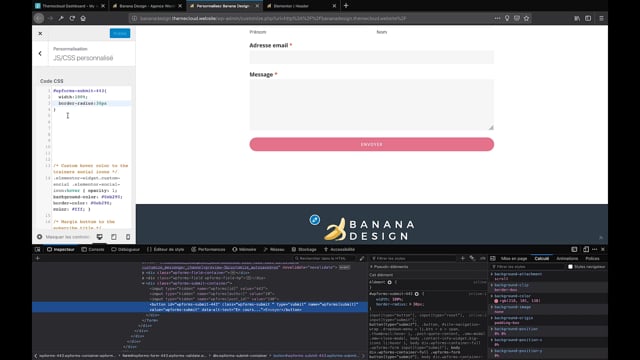Image resolution: width=640 pixels, height=360 pixels.
Task: Open the Inspecteur devtools tab
Action: (61, 249)
